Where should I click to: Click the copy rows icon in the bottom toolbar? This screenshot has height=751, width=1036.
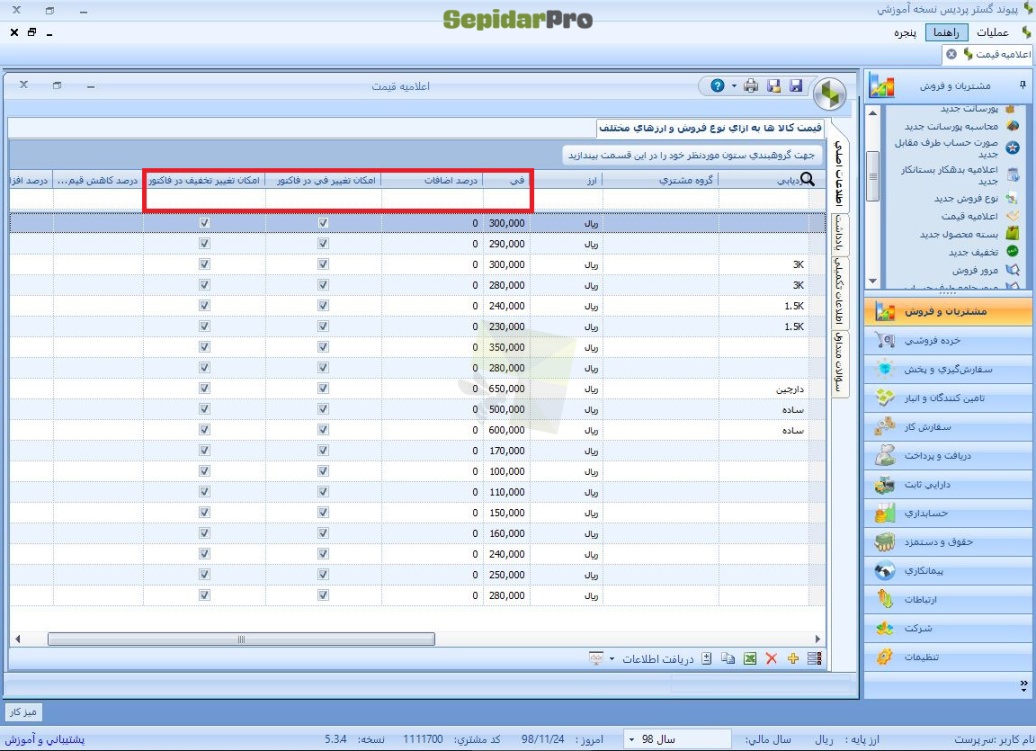click(728, 659)
